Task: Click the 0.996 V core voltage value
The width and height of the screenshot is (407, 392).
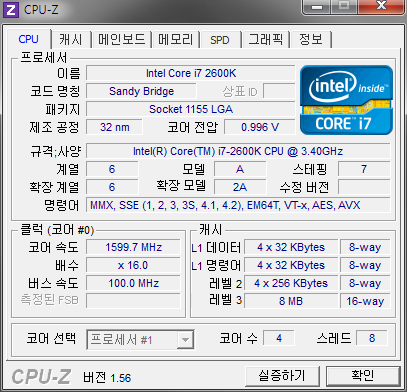Action: coord(260,127)
